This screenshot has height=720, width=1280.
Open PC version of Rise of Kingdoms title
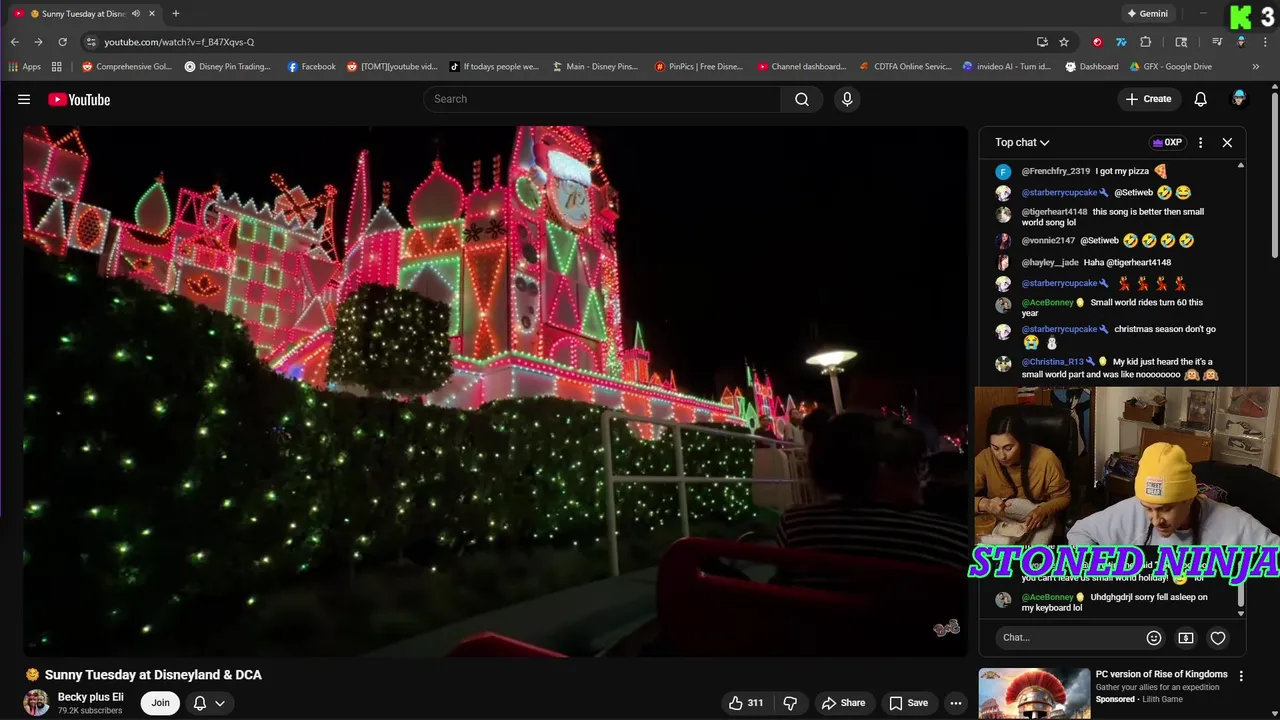pos(1162,674)
